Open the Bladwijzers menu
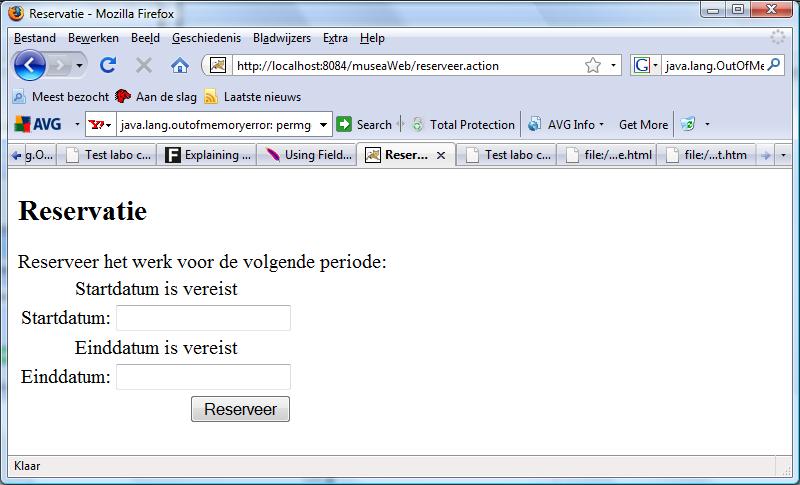The image size is (800, 485). [281, 38]
